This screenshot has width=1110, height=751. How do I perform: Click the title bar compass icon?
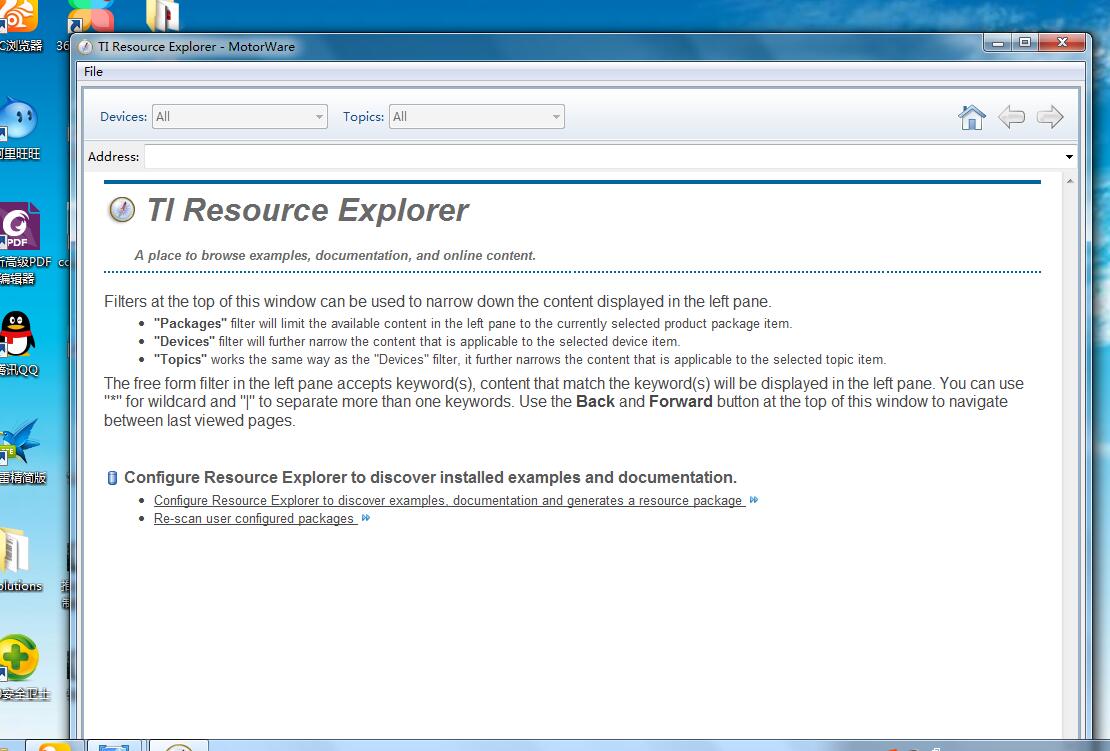tap(86, 47)
